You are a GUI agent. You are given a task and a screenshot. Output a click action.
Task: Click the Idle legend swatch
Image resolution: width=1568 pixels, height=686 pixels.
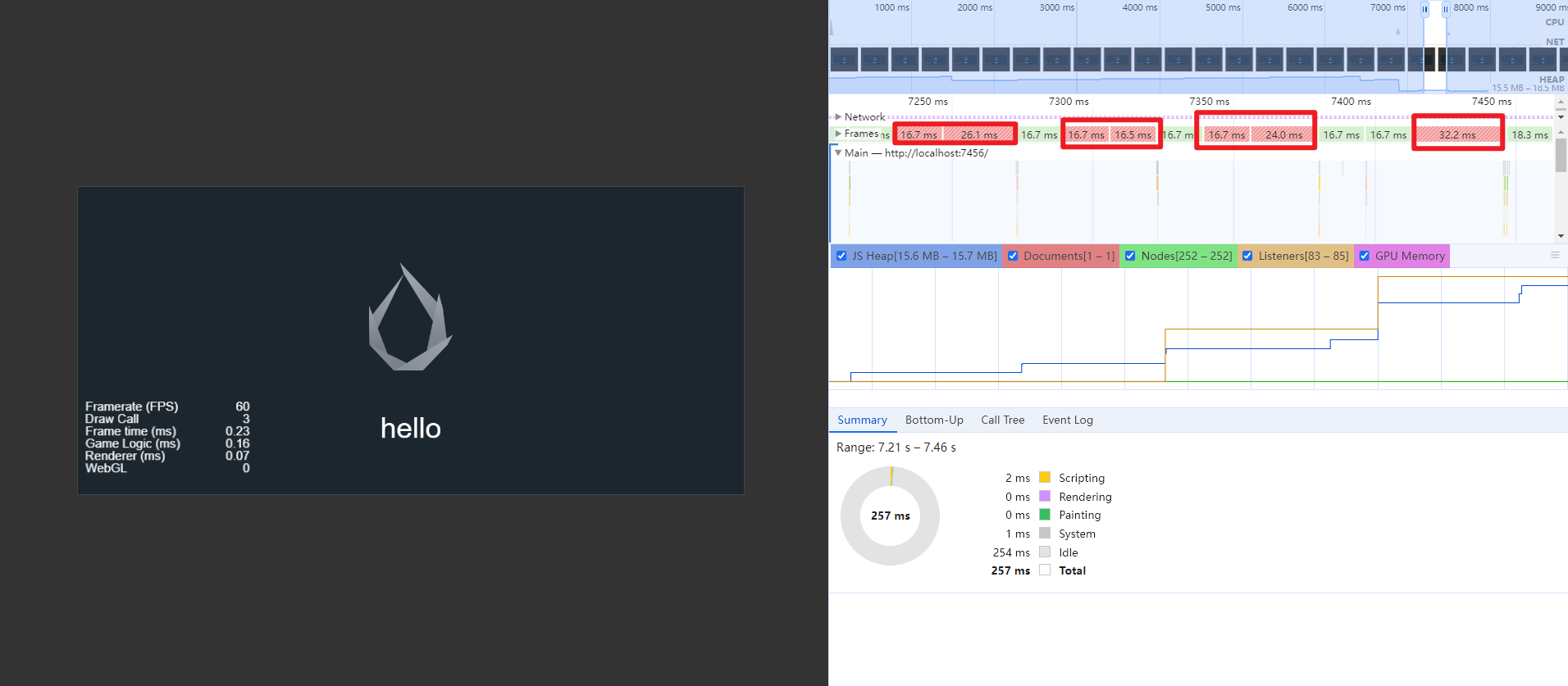[x=1045, y=552]
